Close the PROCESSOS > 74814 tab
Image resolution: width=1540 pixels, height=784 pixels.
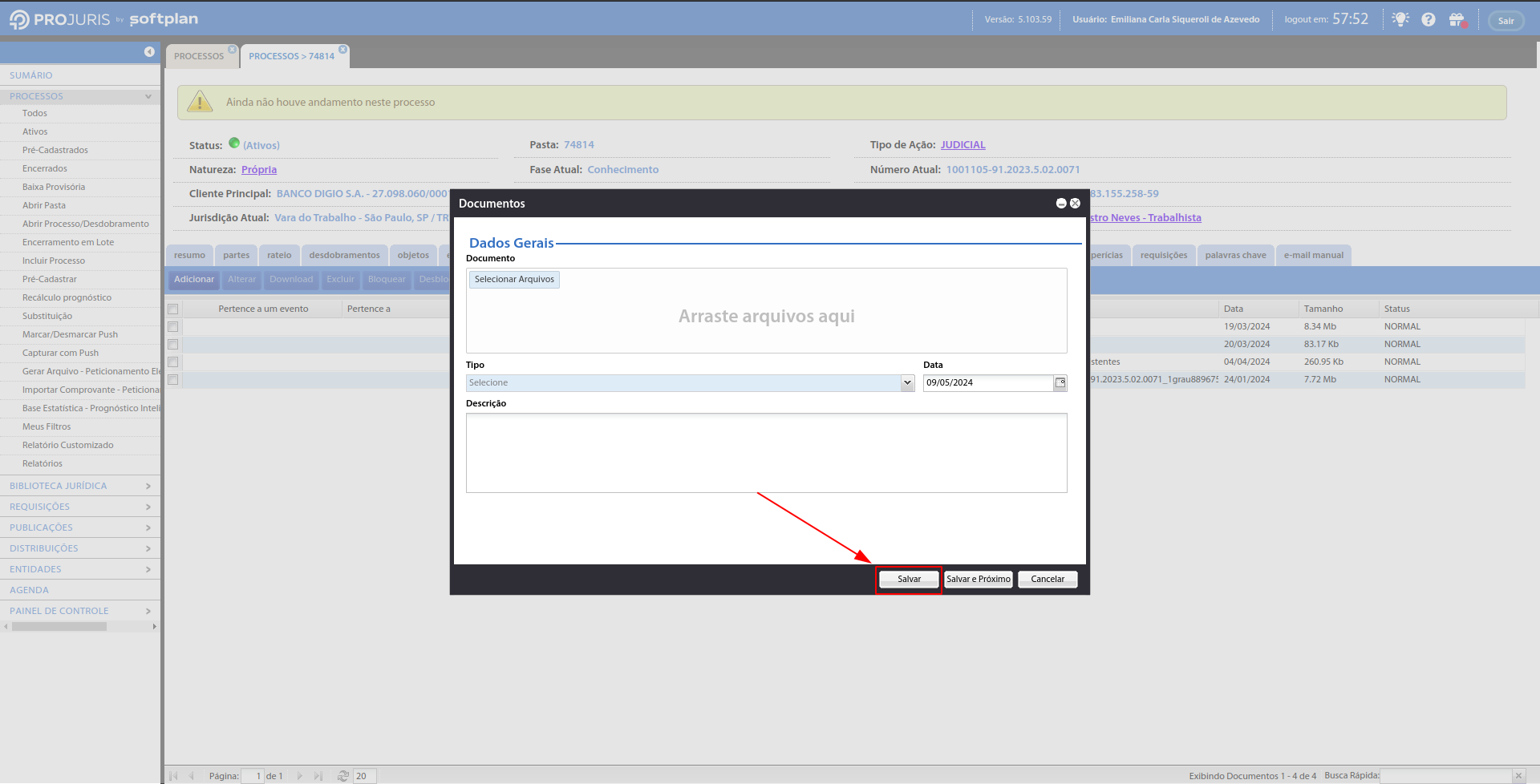343,50
